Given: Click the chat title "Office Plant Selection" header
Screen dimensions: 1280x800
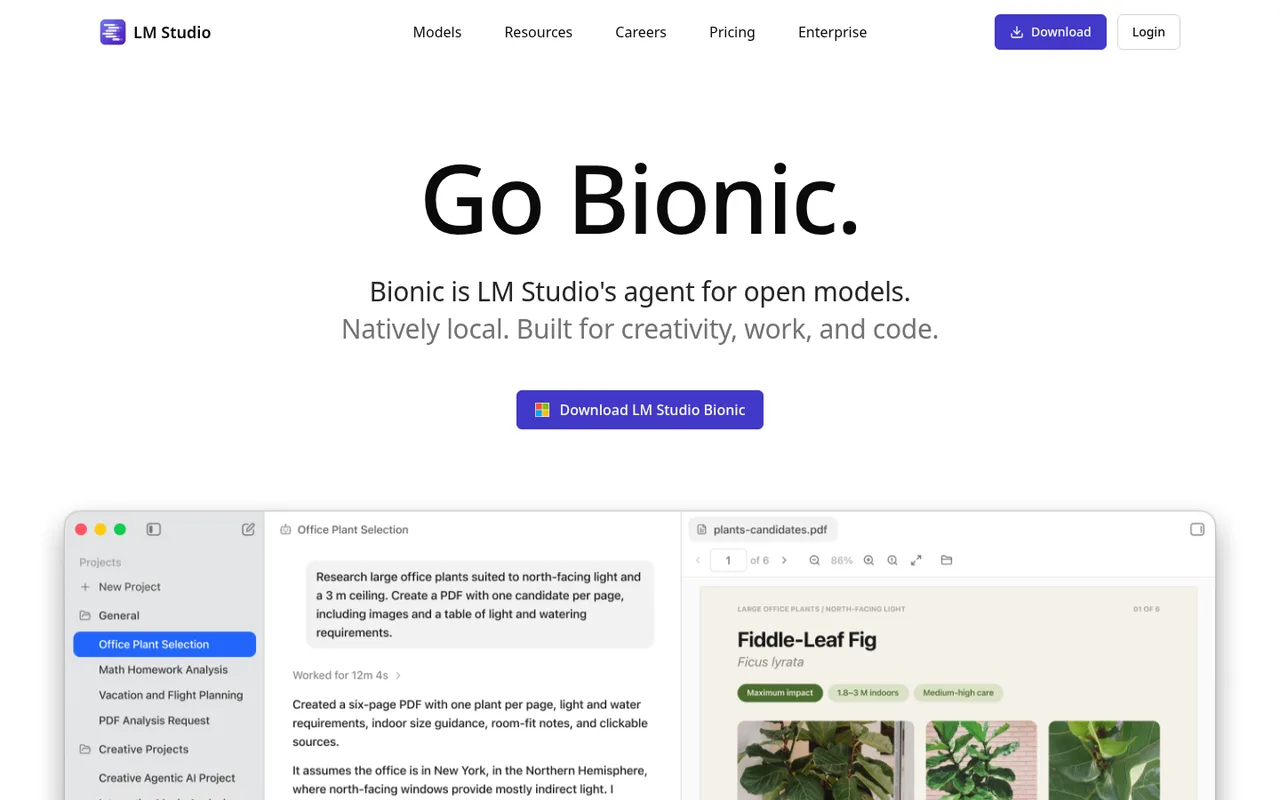Looking at the screenshot, I should point(353,530).
